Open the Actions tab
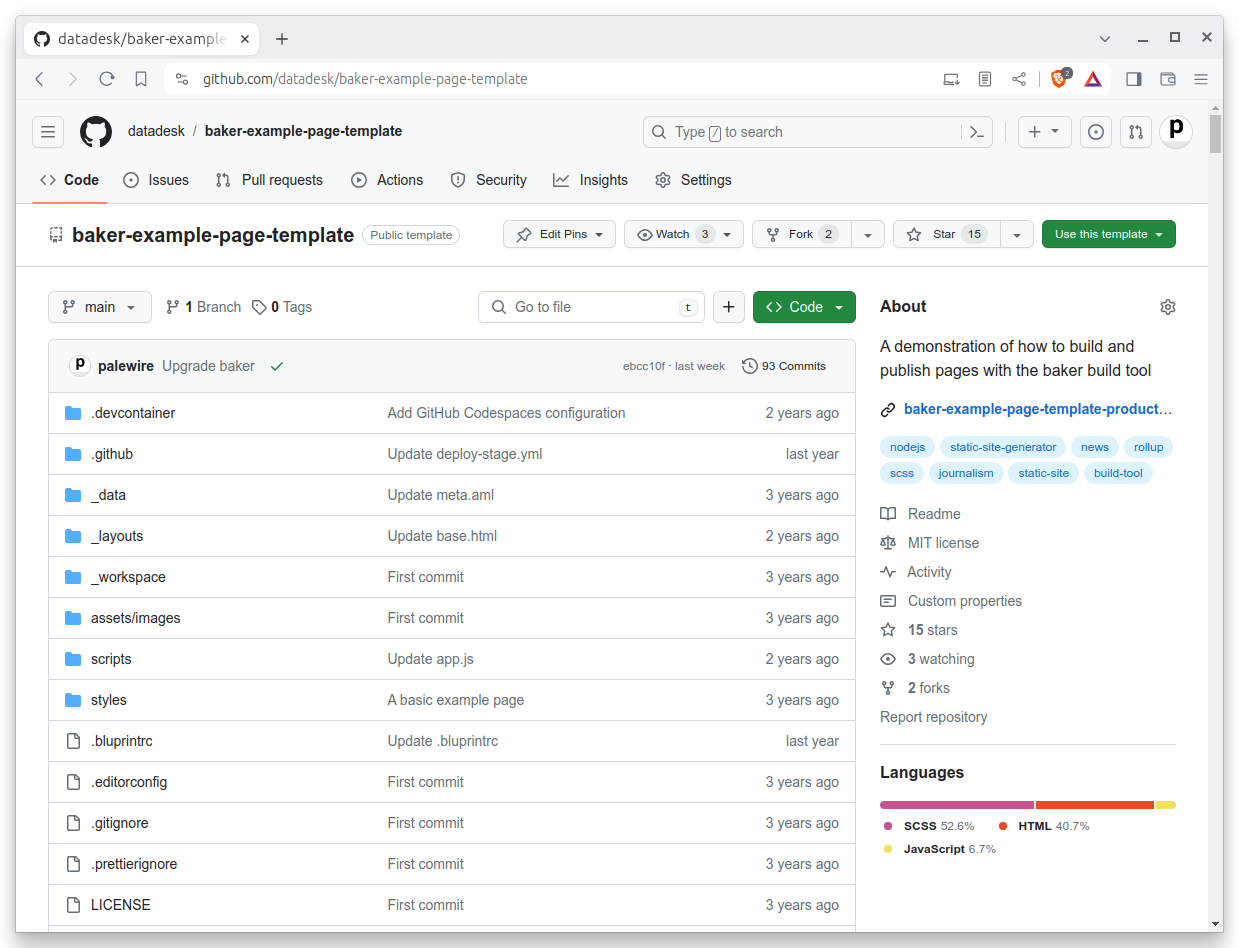Screen dimensions: 1239x948 click(x=387, y=180)
